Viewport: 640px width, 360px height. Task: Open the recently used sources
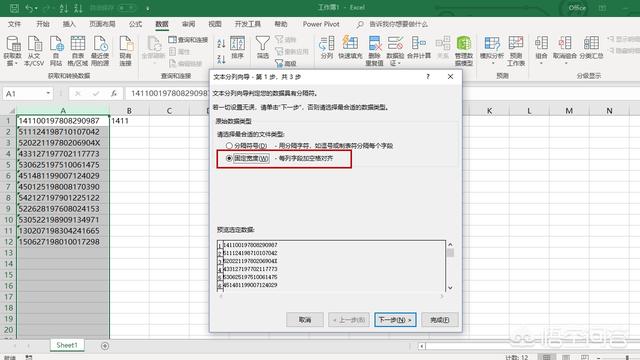tap(100, 51)
